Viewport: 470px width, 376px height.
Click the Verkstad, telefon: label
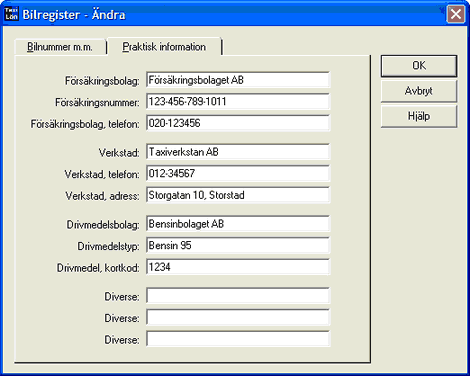102,174
